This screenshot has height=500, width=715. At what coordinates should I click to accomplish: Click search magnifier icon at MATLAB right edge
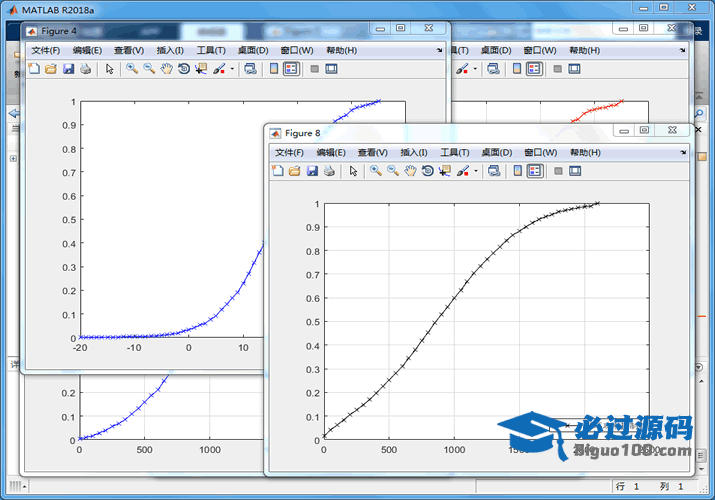point(699,113)
